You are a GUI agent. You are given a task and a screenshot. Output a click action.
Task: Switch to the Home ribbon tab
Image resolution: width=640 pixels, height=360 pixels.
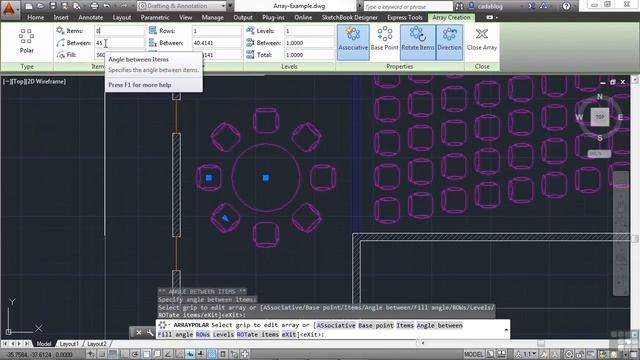pyautogui.click(x=36, y=18)
